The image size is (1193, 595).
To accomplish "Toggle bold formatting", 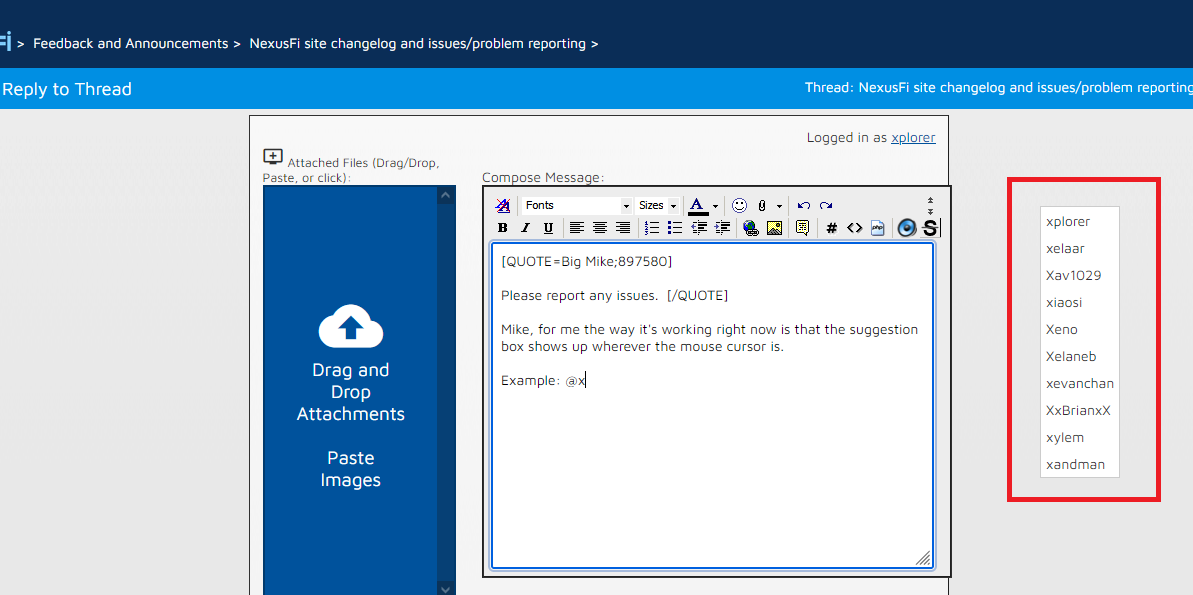I will pos(502,228).
